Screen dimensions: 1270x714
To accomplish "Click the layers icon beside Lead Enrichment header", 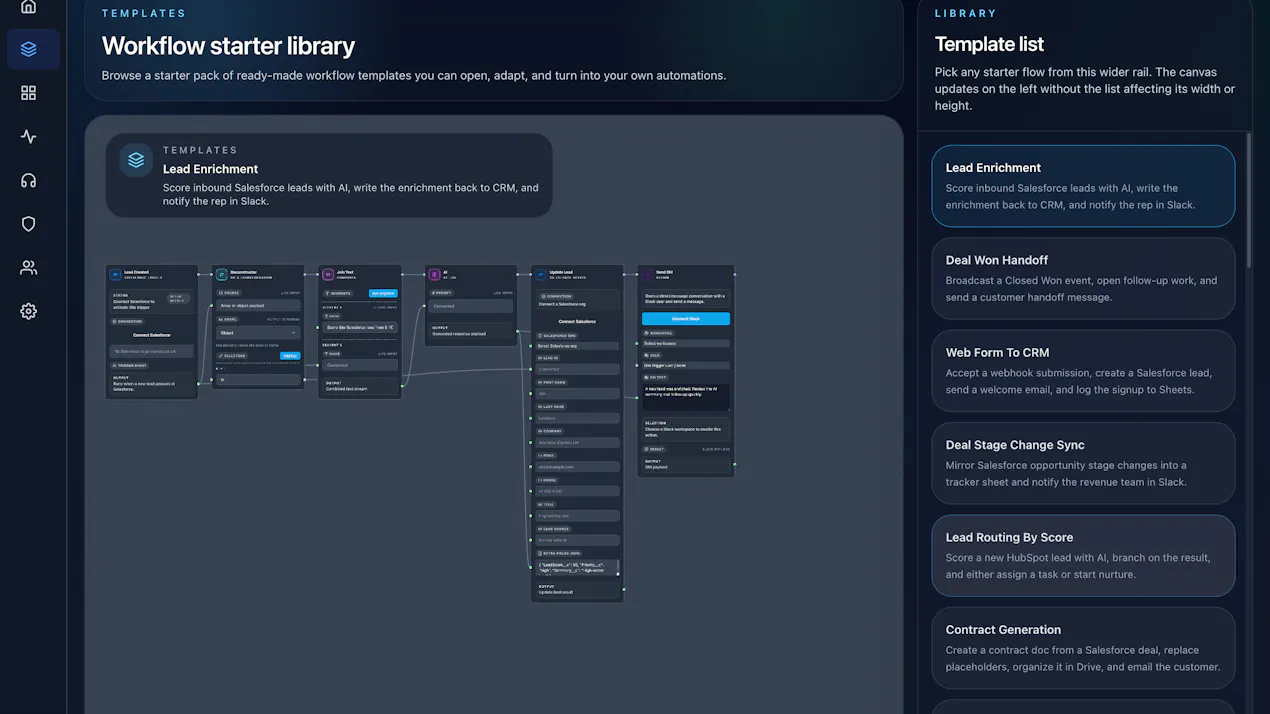I will 136,160.
